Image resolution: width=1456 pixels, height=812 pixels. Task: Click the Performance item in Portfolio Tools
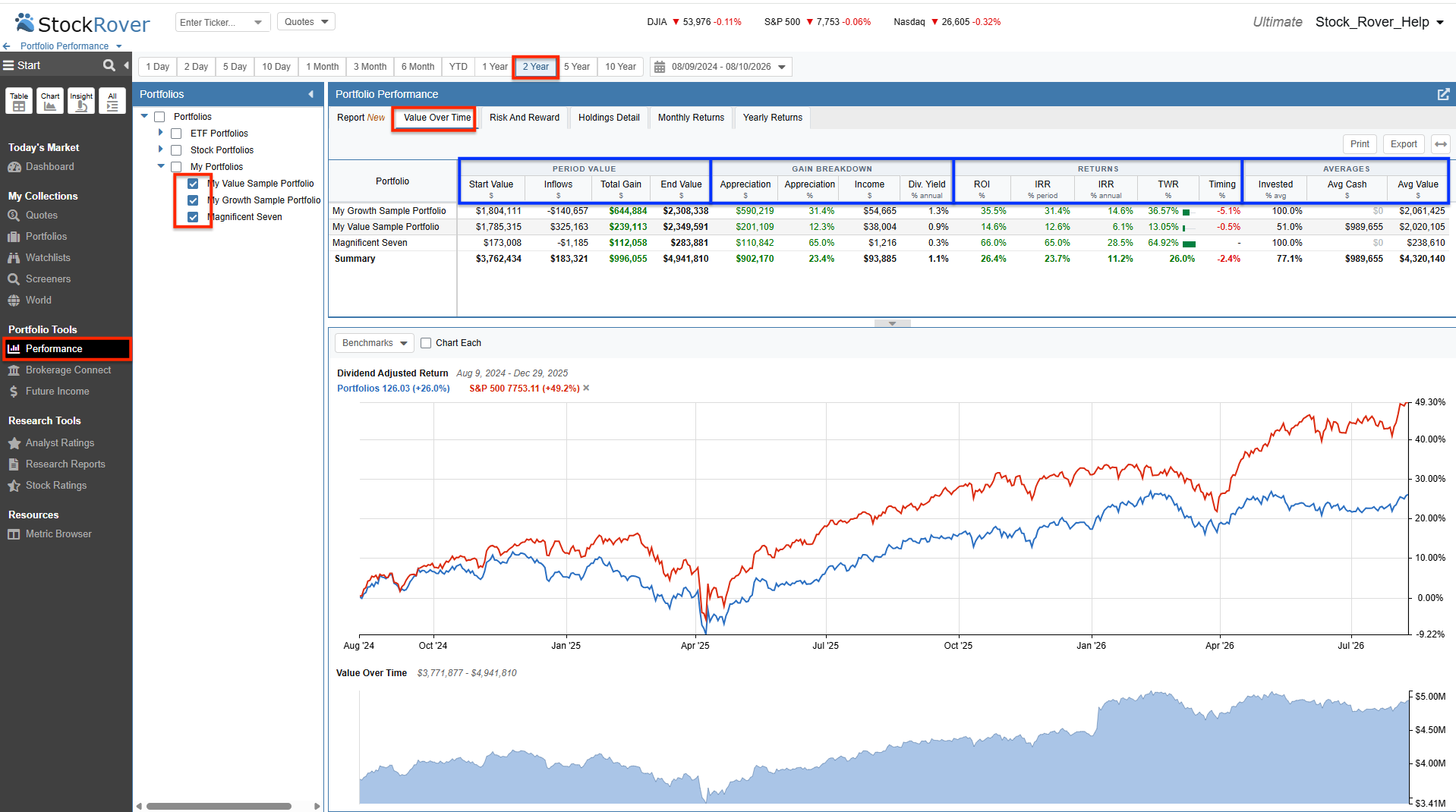pos(67,349)
